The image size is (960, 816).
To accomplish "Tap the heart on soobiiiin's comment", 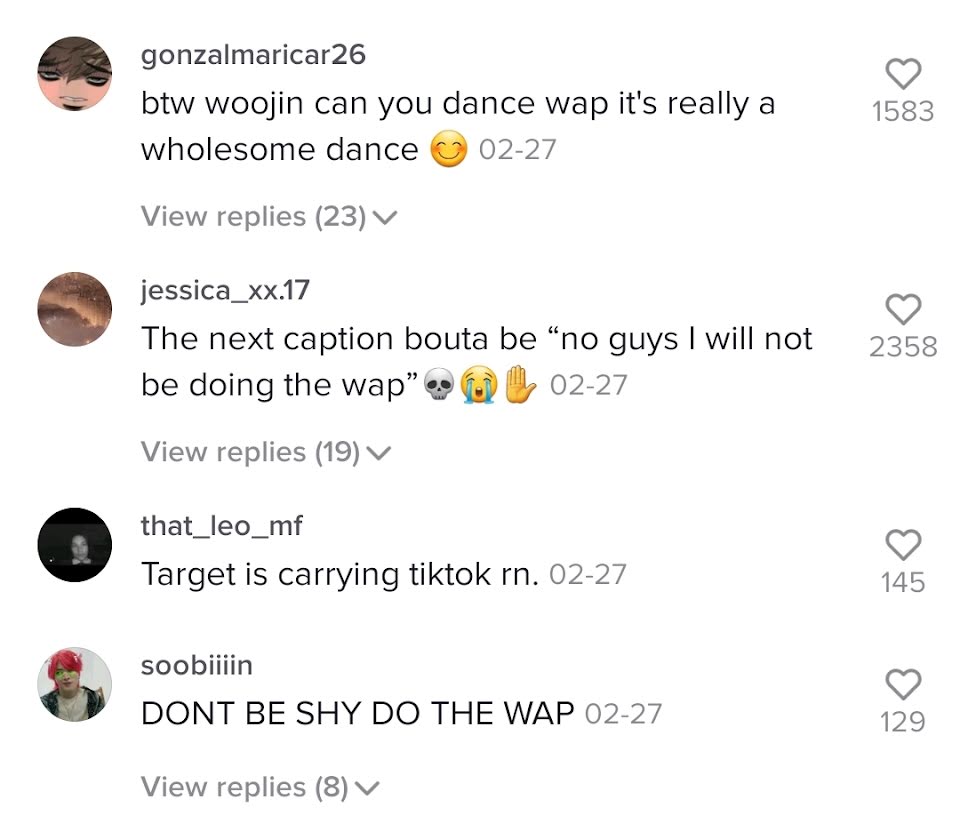I will click(x=903, y=684).
